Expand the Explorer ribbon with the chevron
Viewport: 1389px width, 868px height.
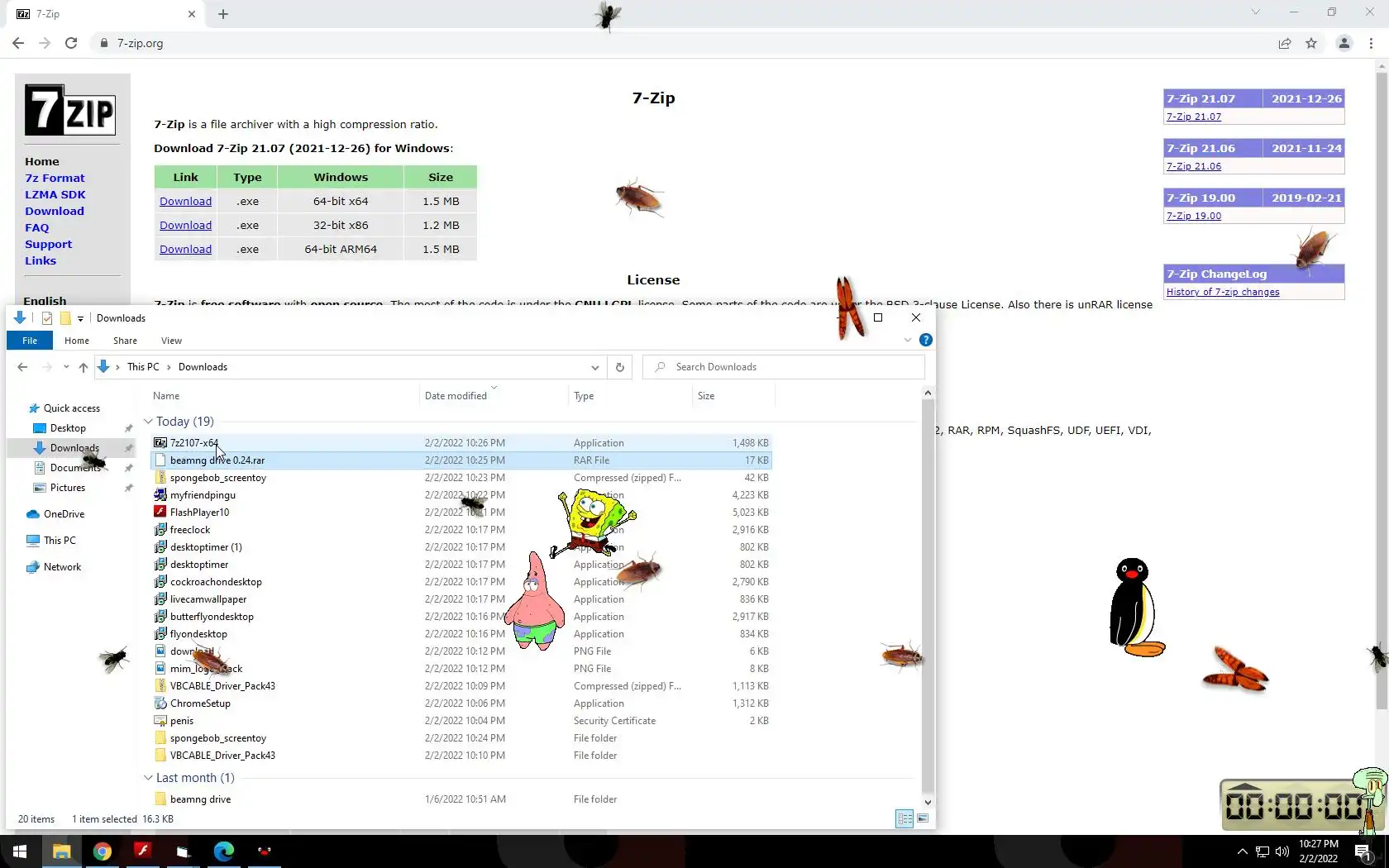[x=908, y=340]
